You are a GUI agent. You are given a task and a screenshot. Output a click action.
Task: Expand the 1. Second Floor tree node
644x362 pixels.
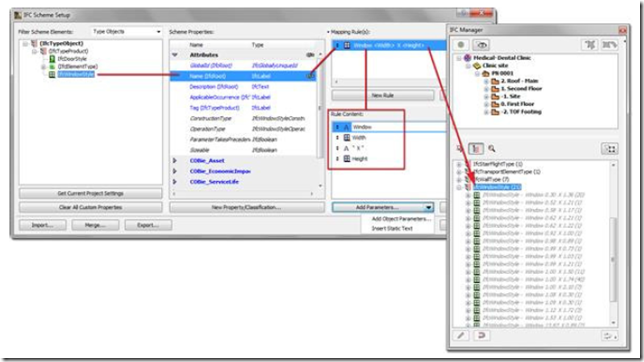click(x=486, y=89)
